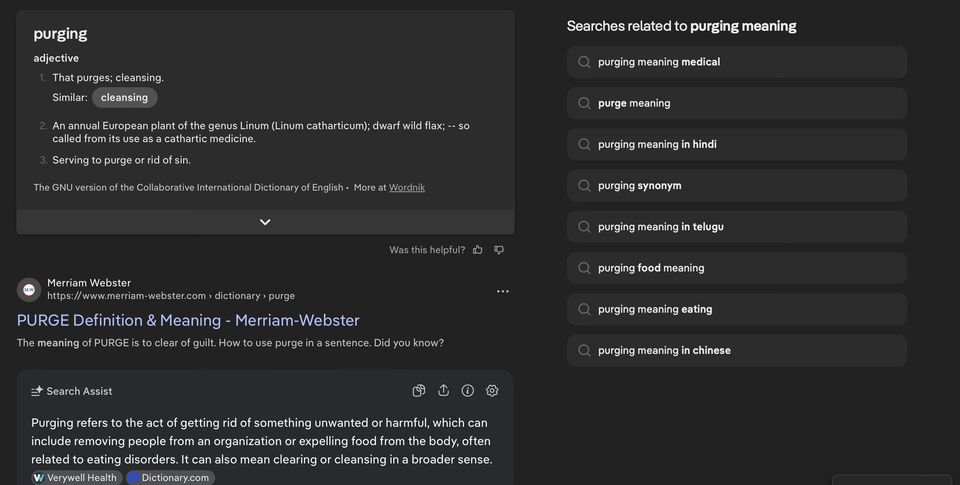Click the 'purging' definition heading
Viewport: 960px width, 485px height.
(60, 34)
